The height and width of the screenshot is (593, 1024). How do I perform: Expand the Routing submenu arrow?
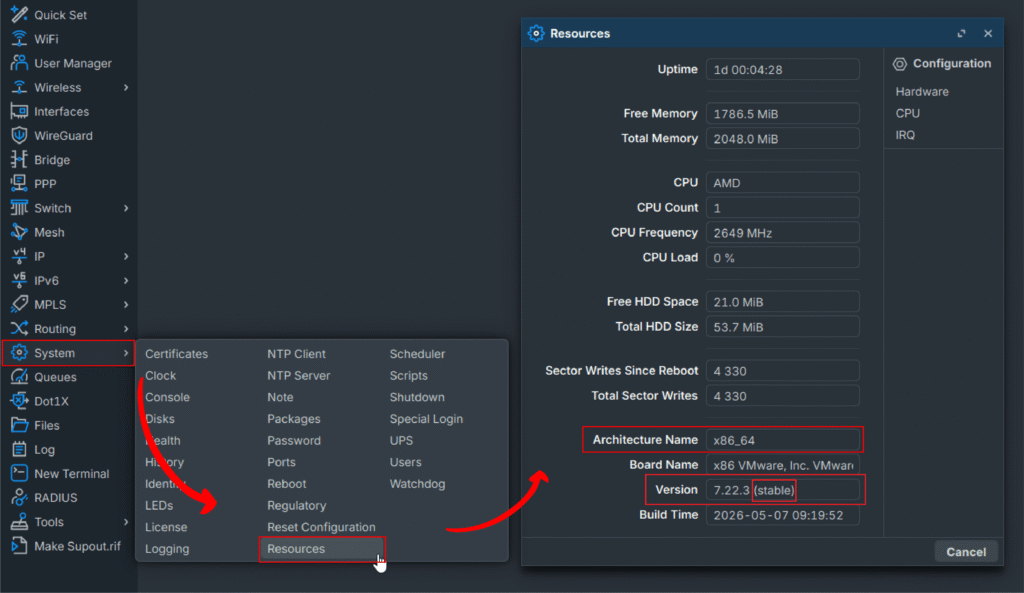coord(126,329)
